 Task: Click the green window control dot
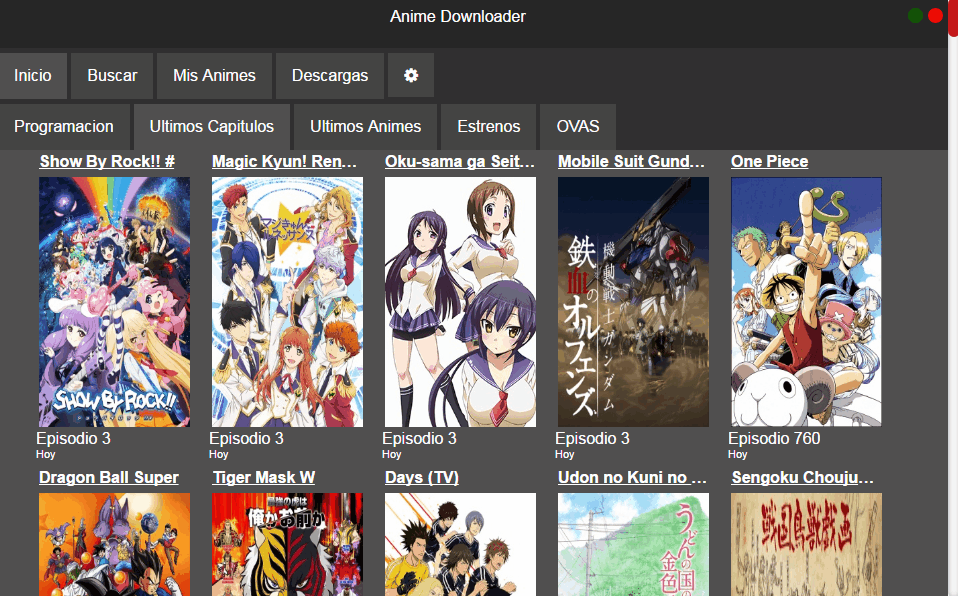point(915,16)
